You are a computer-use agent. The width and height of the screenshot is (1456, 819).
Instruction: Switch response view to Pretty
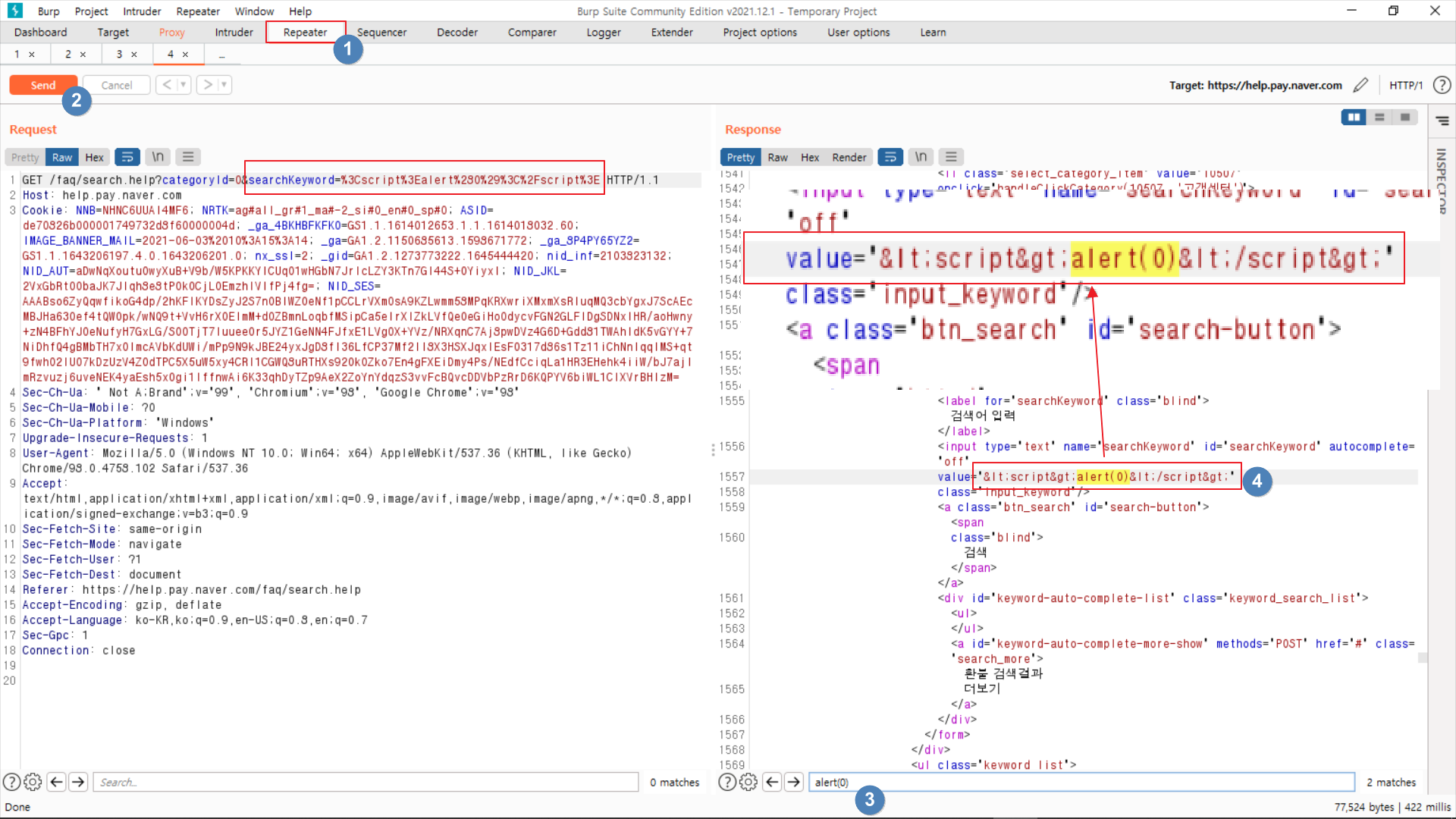pyautogui.click(x=740, y=157)
